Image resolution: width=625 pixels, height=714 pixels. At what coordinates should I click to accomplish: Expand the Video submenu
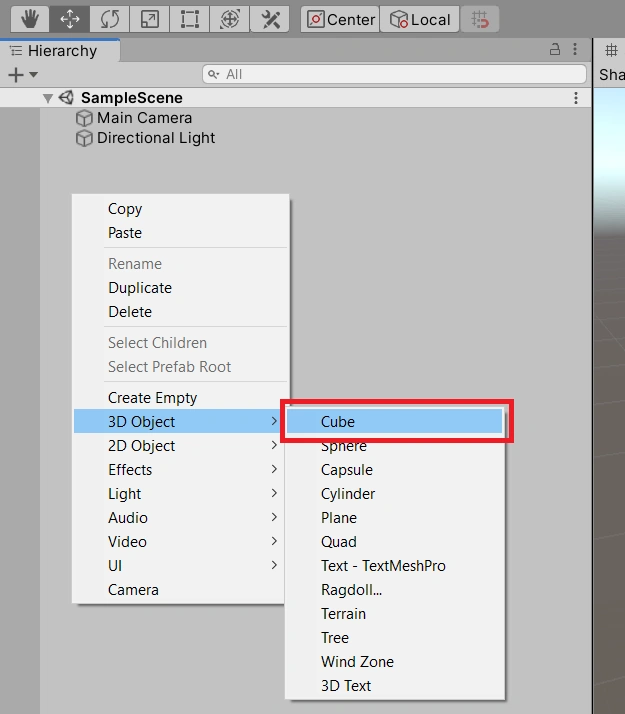179,542
